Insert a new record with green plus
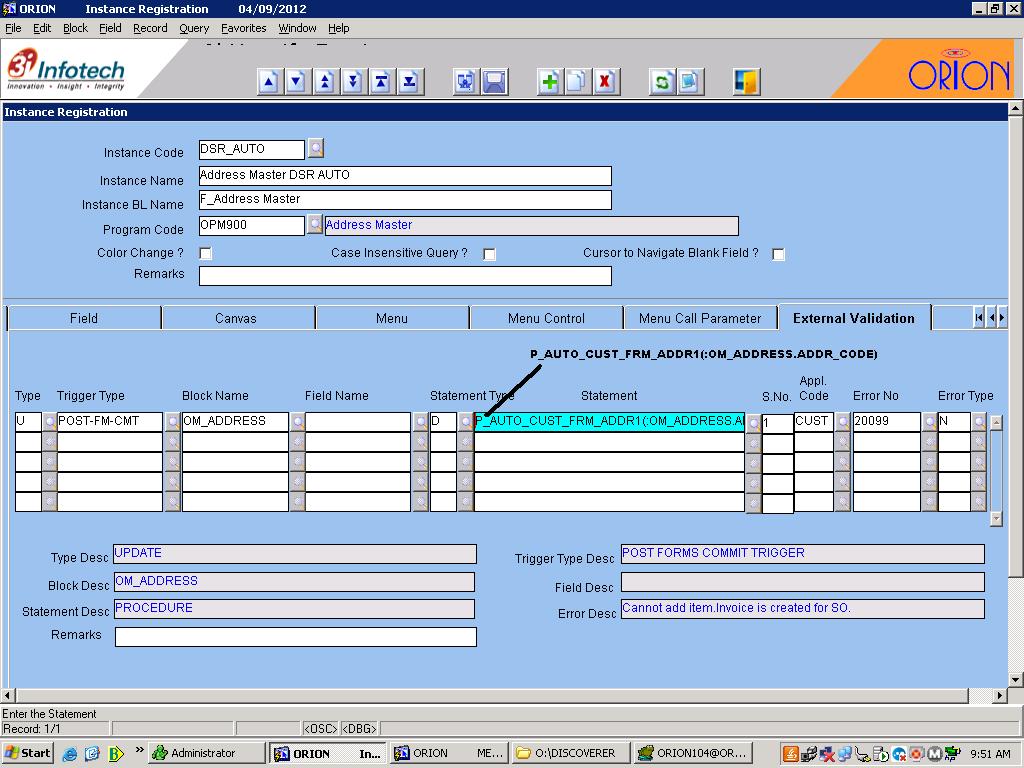Image resolution: width=1024 pixels, height=768 pixels. pyautogui.click(x=550, y=82)
